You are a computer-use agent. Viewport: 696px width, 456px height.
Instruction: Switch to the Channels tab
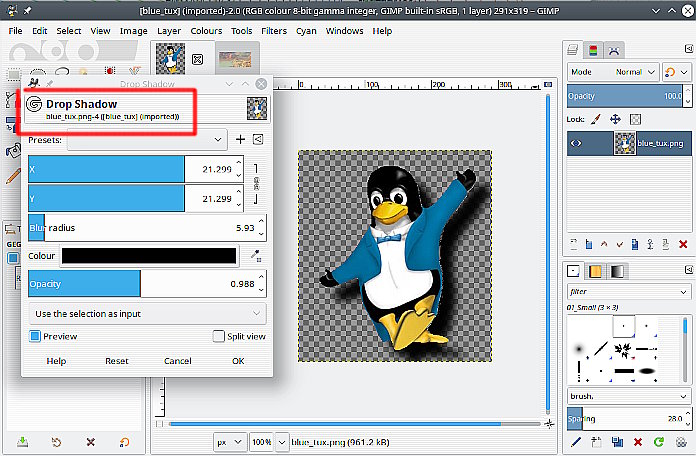[593, 51]
